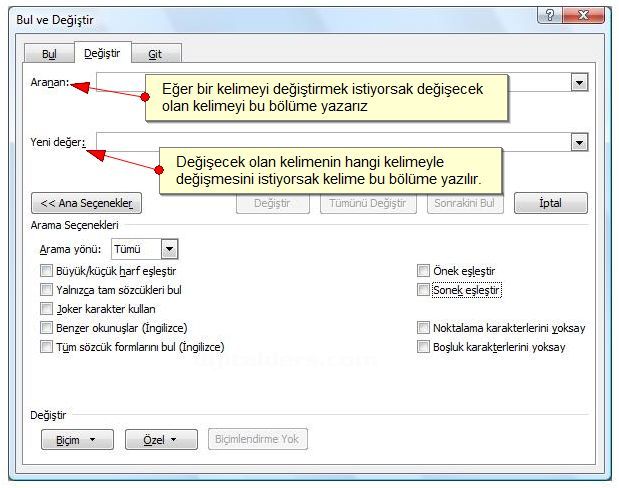
Task: Tick Tüm sözcük formlarını bul checkbox
Action: tap(46, 347)
